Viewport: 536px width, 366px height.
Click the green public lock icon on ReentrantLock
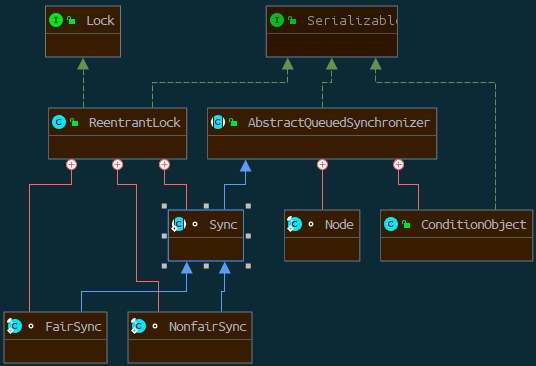tap(74, 122)
